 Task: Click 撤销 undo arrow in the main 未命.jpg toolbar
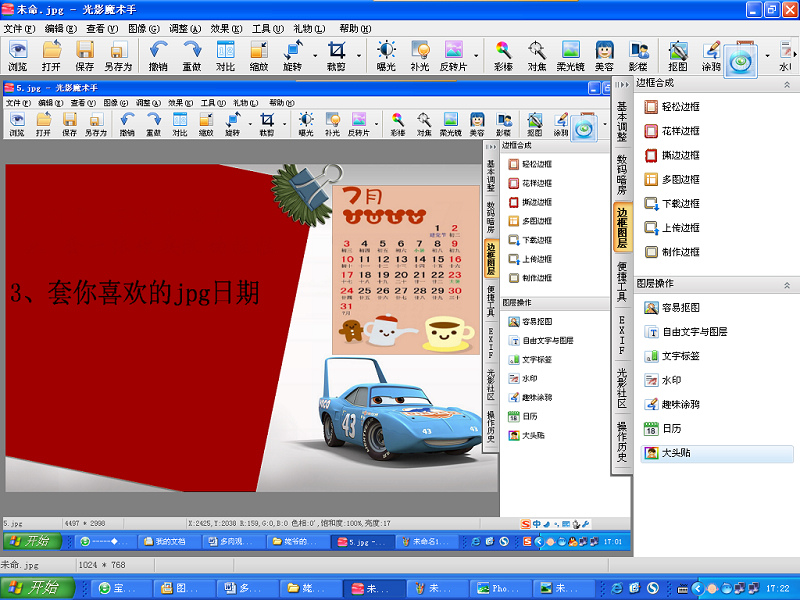tap(159, 56)
